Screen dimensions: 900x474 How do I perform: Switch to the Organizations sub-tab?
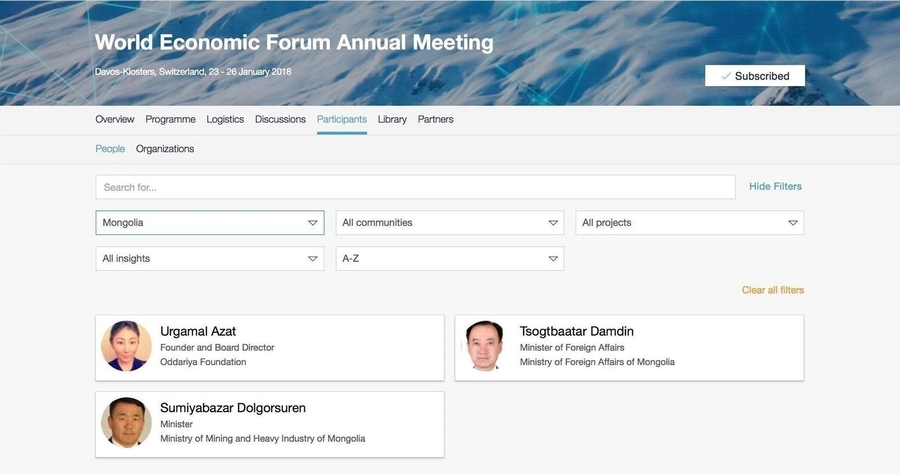165,149
